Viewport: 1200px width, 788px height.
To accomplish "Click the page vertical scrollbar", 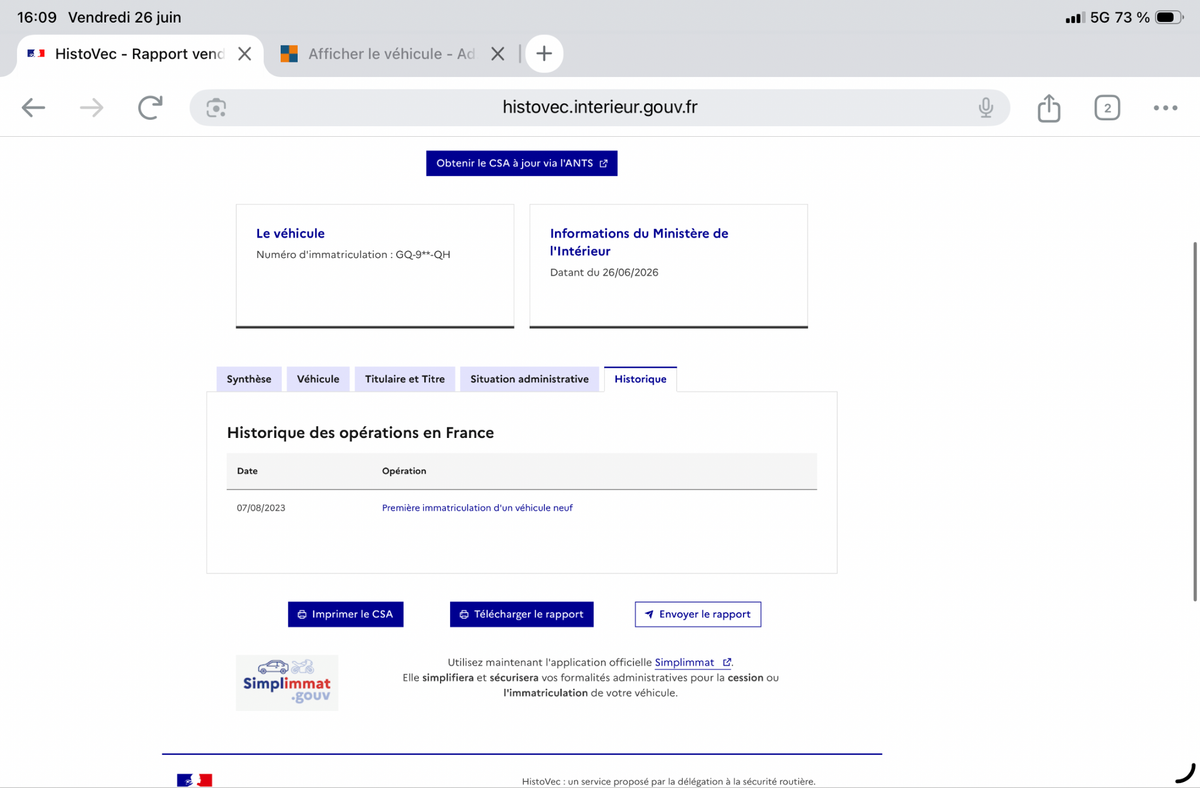I will point(1195,420).
